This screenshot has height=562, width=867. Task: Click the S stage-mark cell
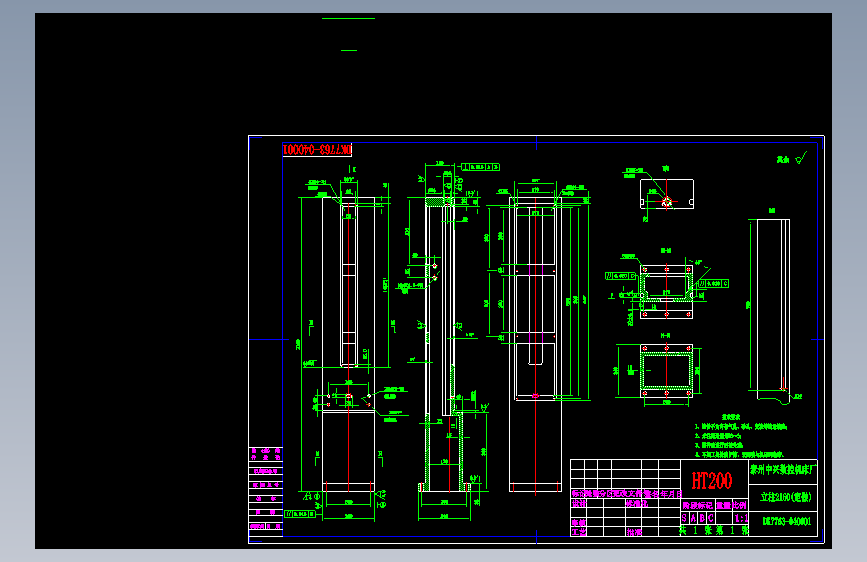tap(685, 518)
